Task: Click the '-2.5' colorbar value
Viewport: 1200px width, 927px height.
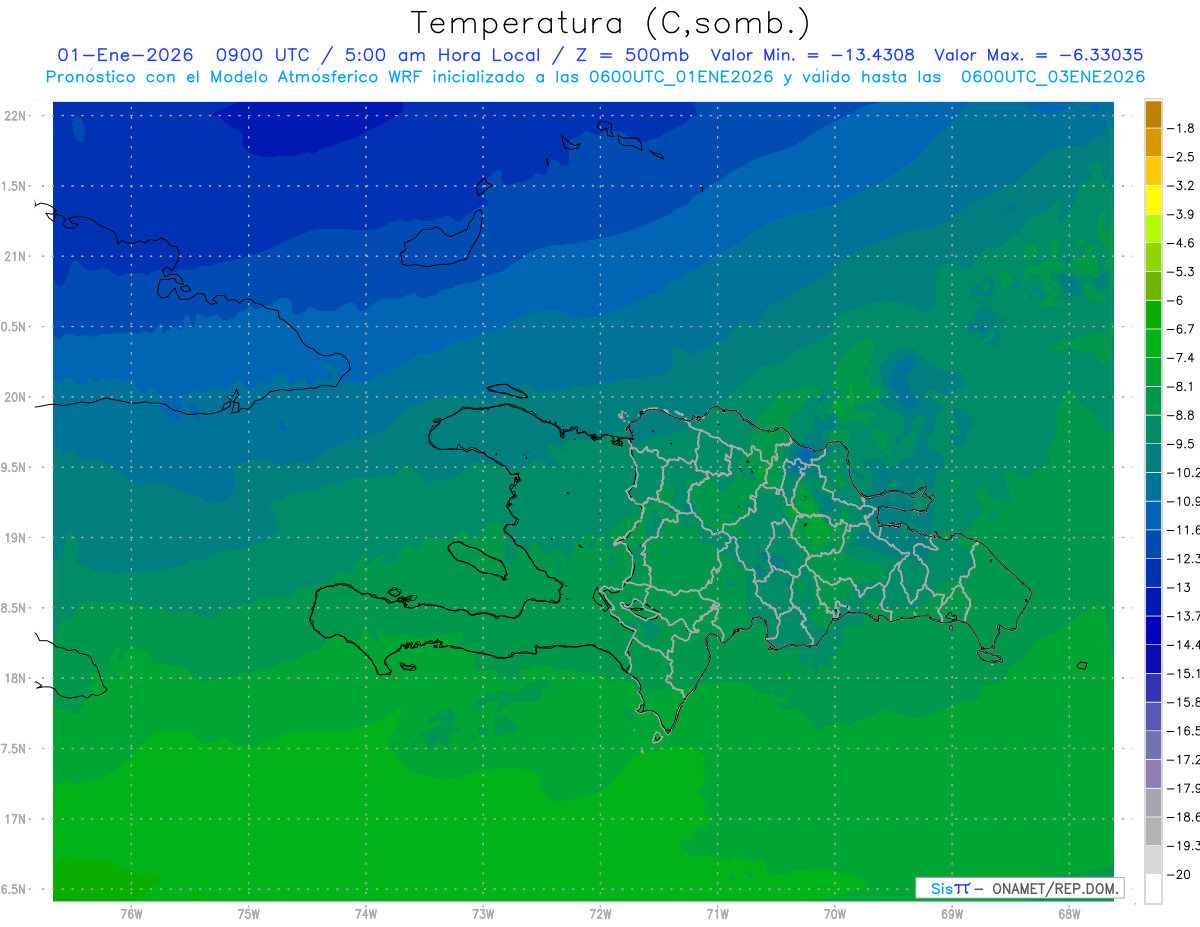Action: (x=1182, y=157)
